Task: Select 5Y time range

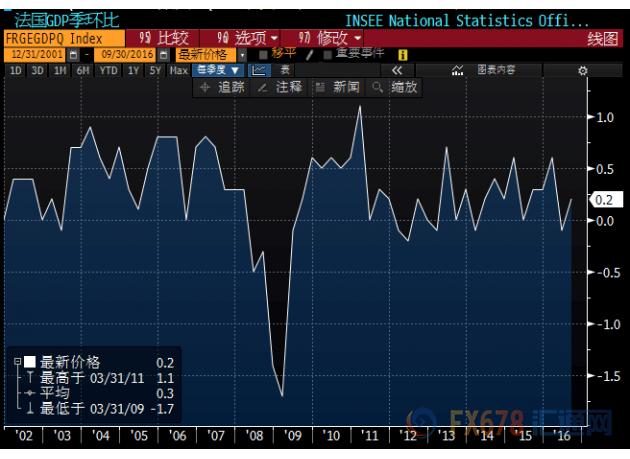Action: click(x=155, y=71)
